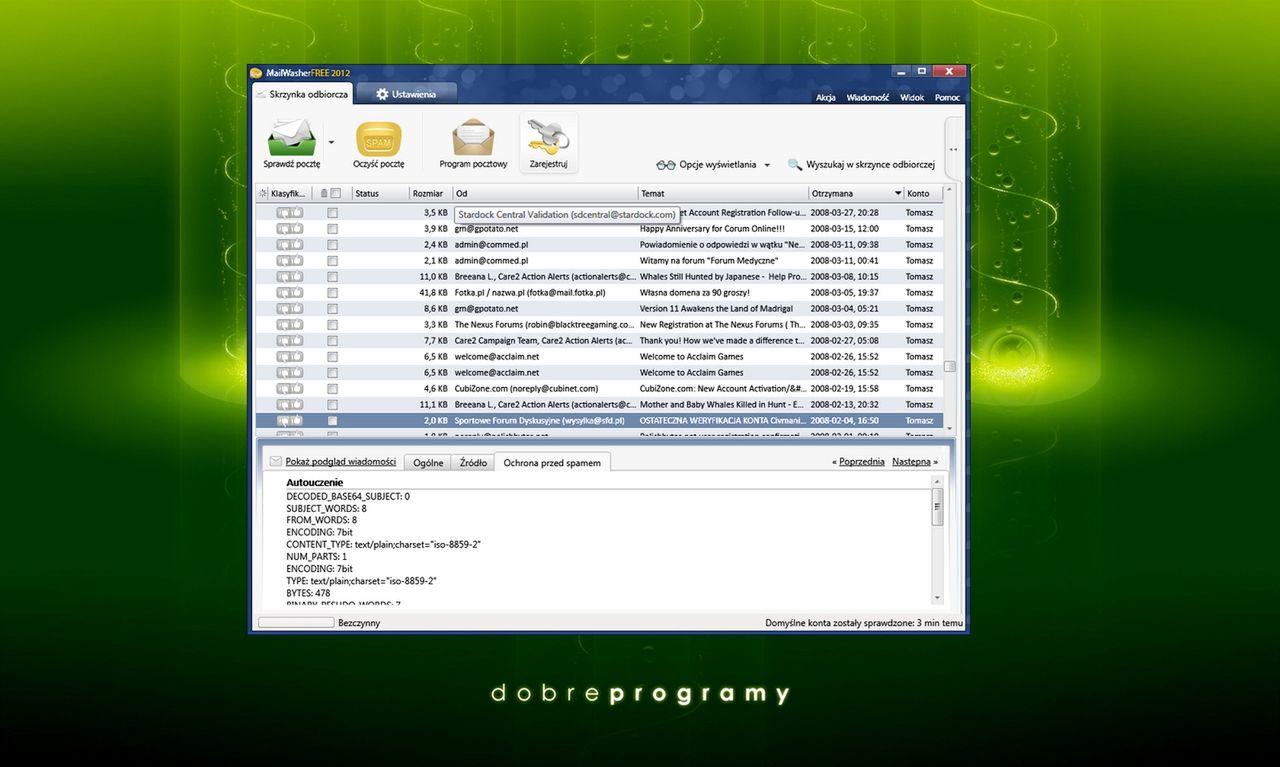Click the Sprawdź pocztę mail tray icon
This screenshot has height=767, width=1280.
(x=292, y=137)
